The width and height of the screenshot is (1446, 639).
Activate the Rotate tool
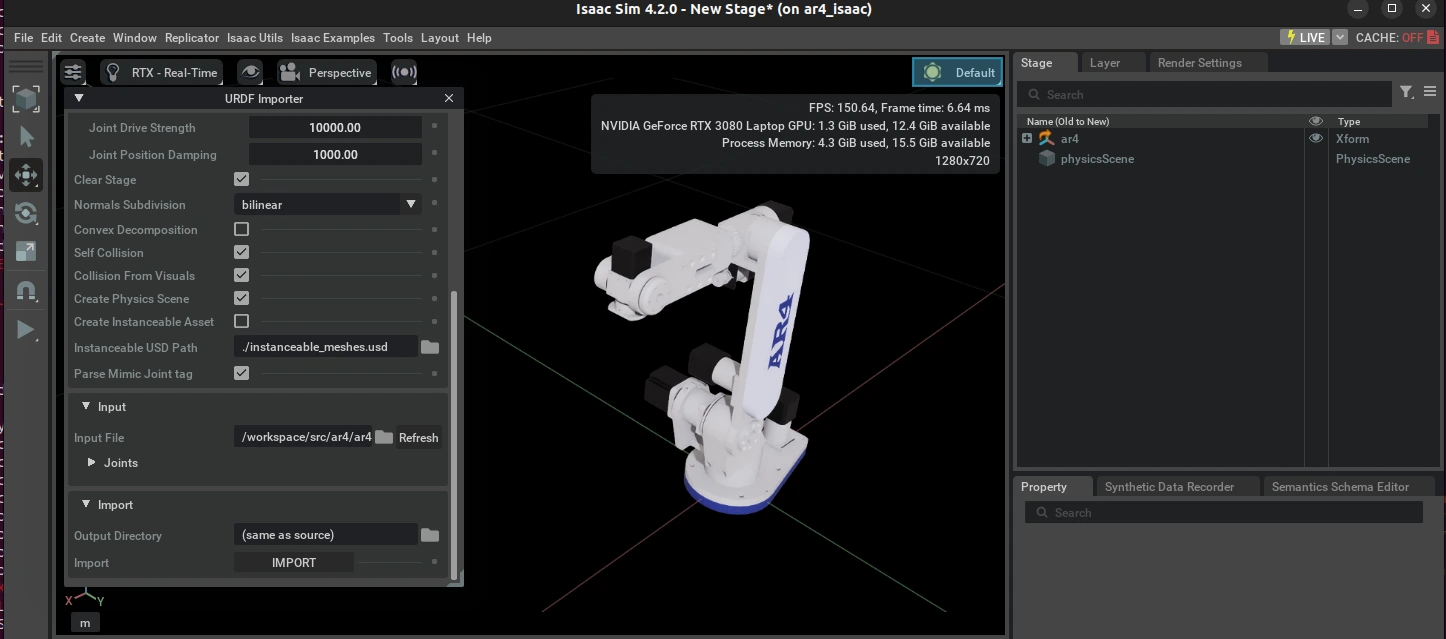coord(26,213)
